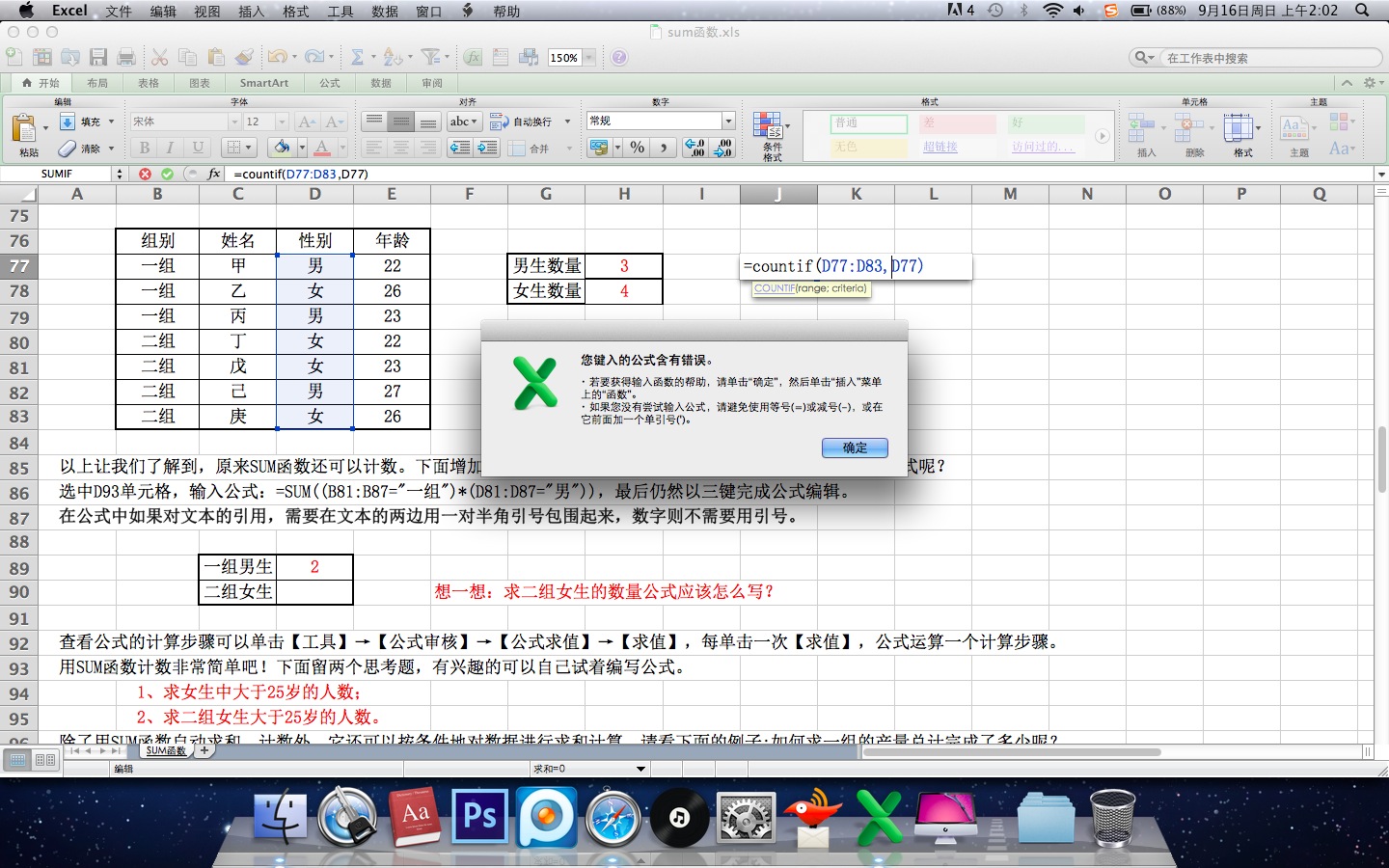Apply the 差 red cell style swatch
1389x868 pixels.
[x=957, y=122]
